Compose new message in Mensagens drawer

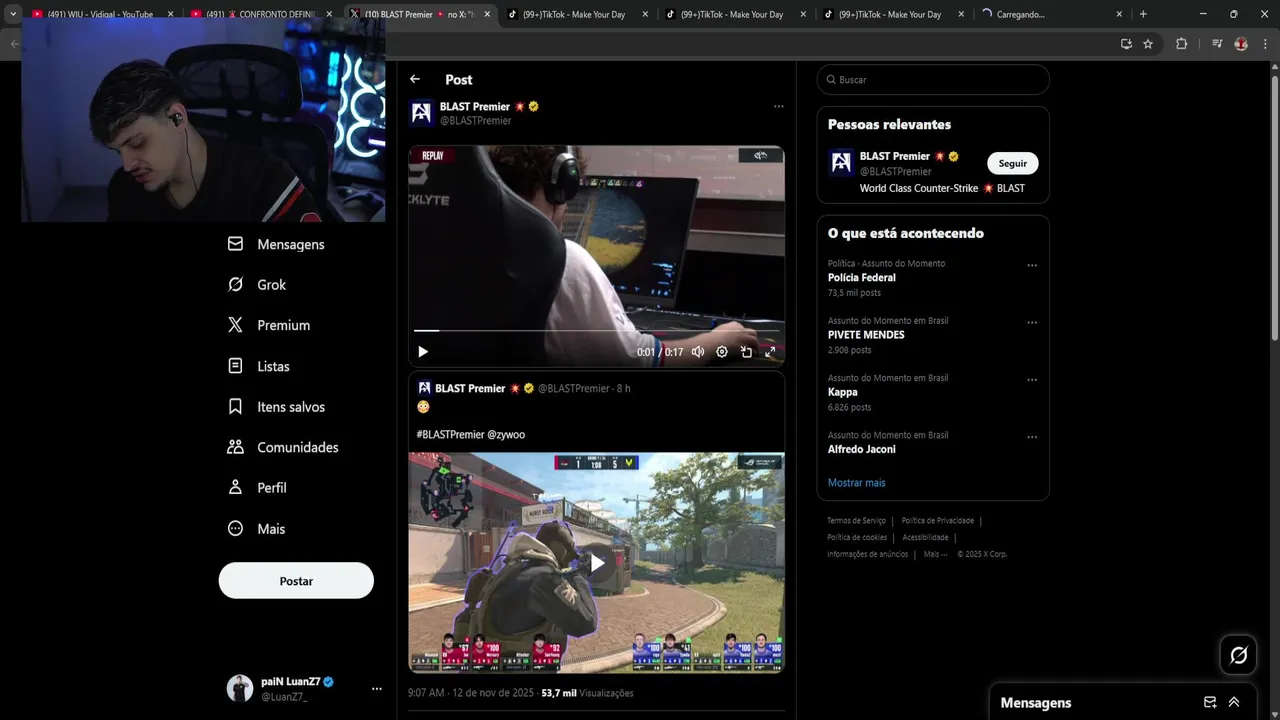click(x=1210, y=702)
